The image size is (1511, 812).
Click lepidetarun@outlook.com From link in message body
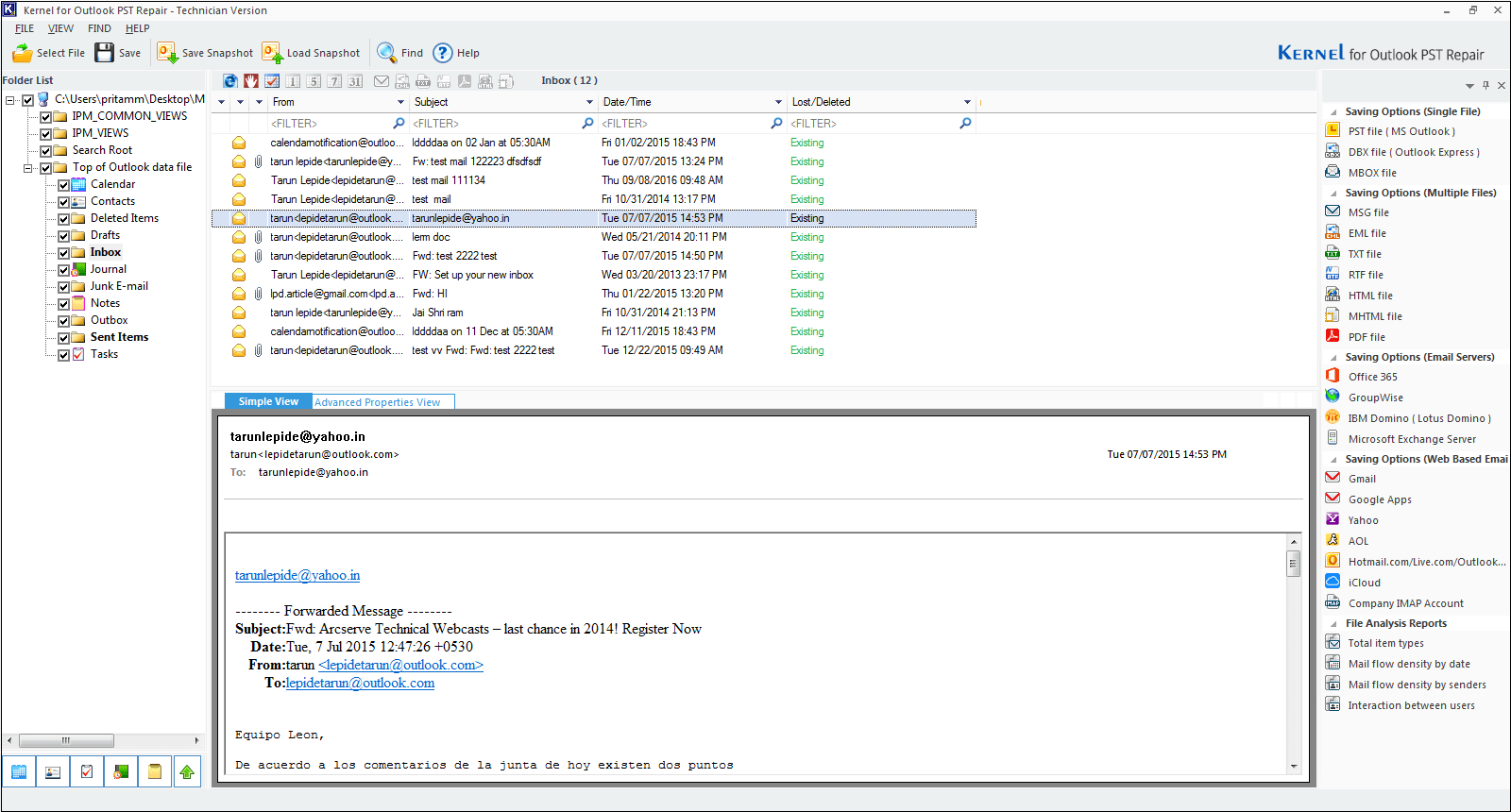400,665
